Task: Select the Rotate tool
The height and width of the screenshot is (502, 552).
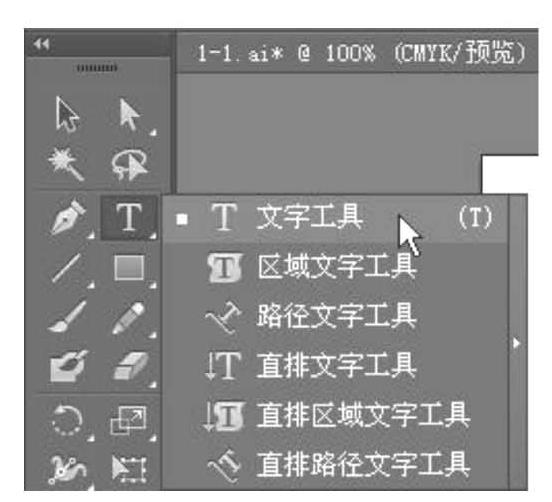Action: [67, 420]
